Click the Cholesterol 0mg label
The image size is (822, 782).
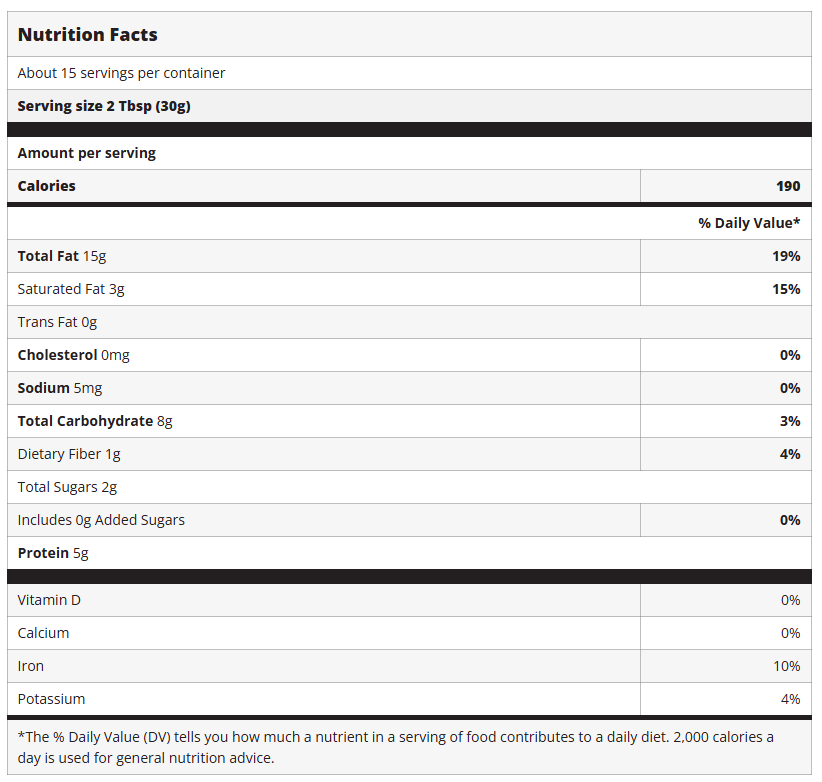[73, 355]
